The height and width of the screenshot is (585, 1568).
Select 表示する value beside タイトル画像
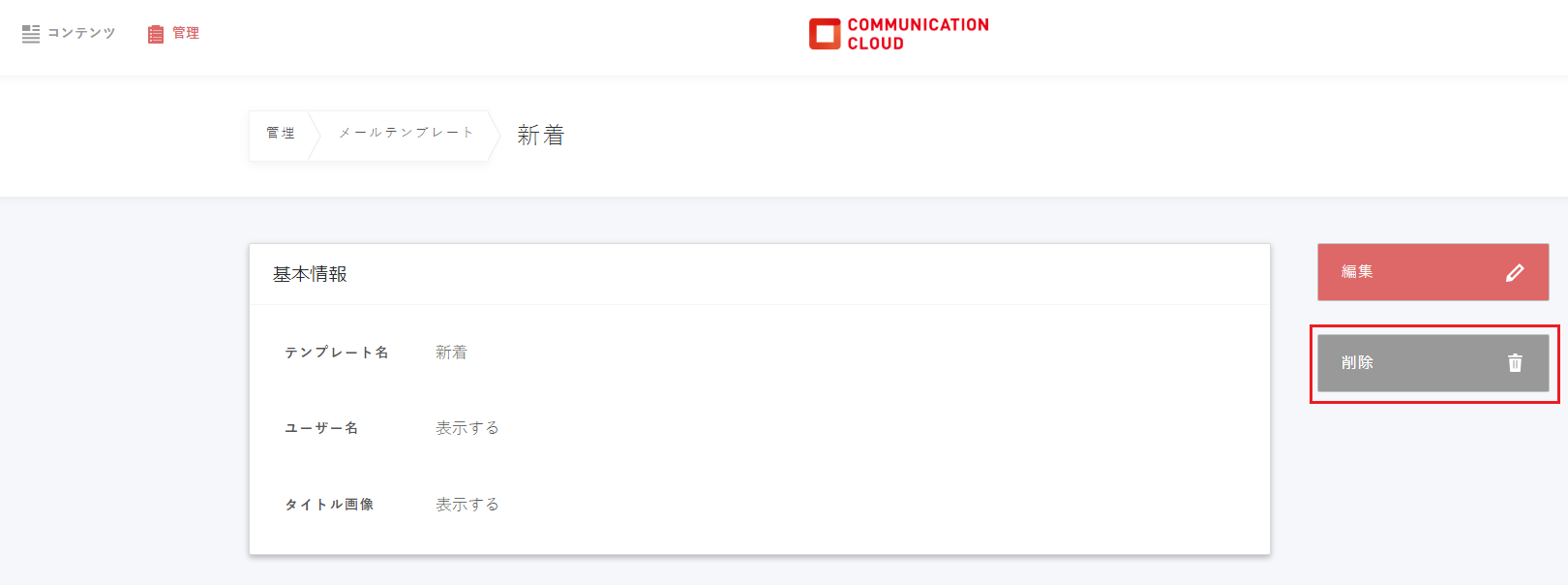(x=467, y=505)
